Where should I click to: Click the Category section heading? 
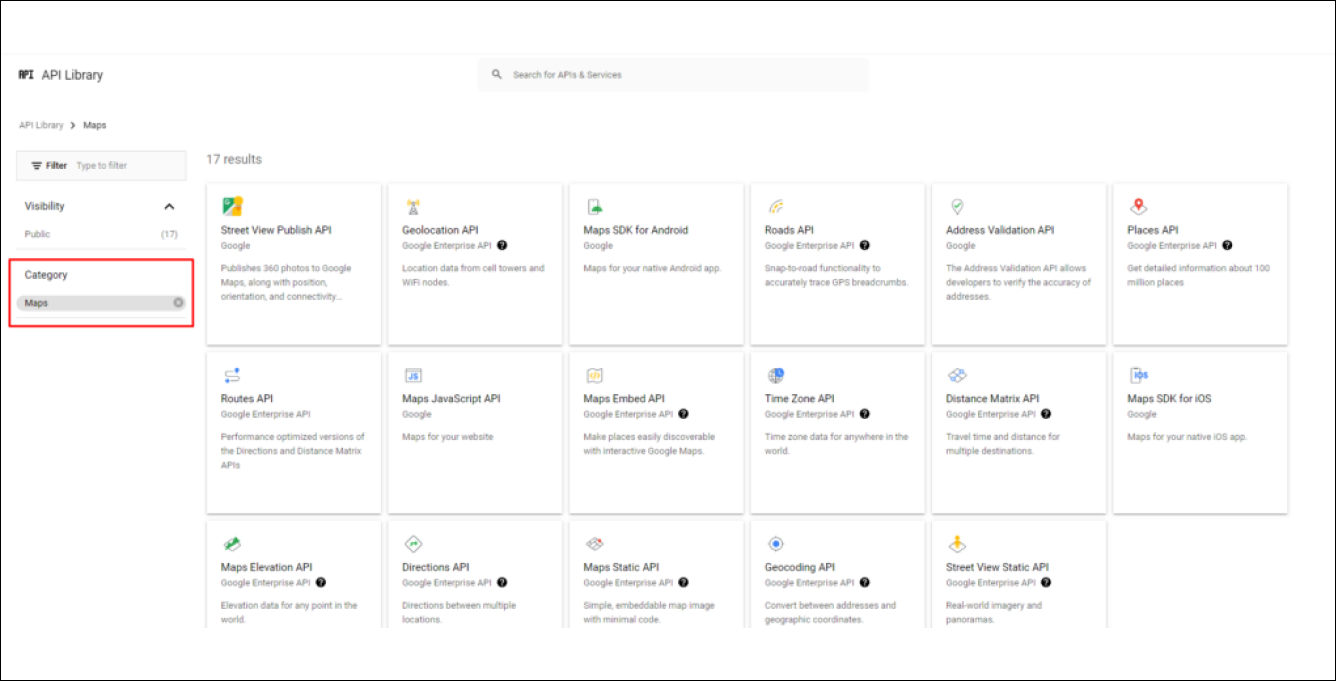pyautogui.click(x=46, y=275)
